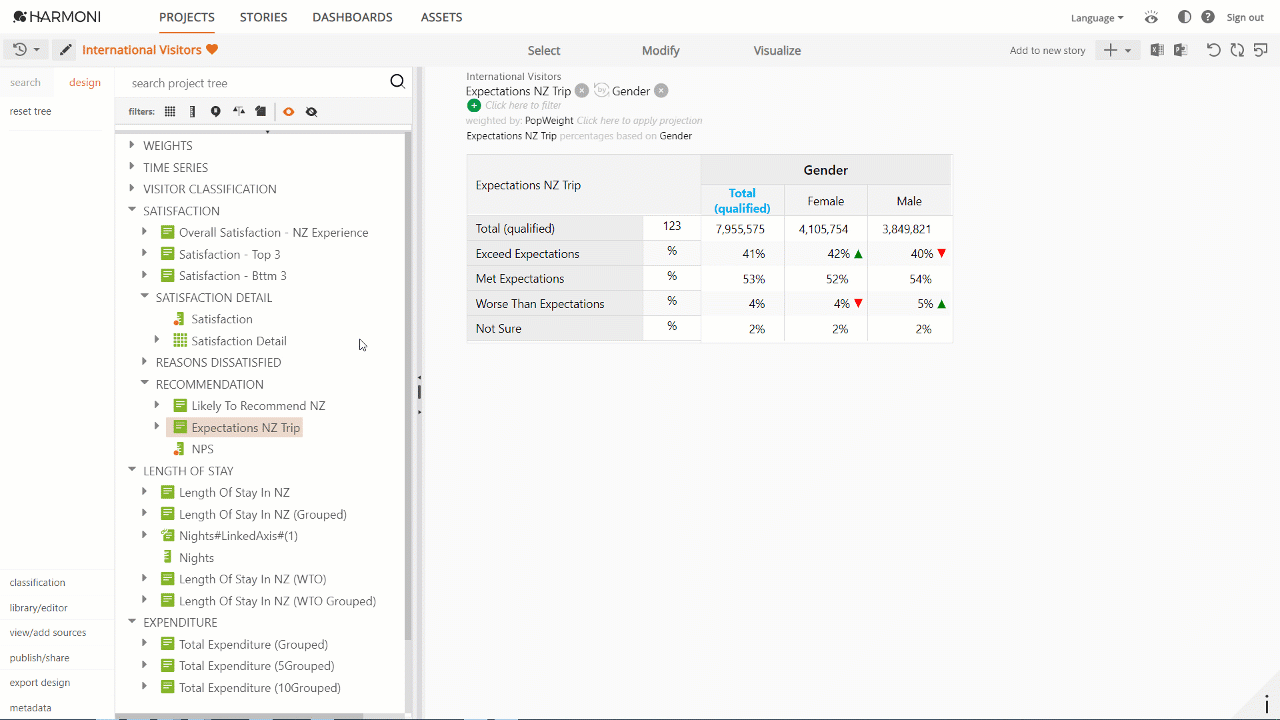Click Add to new story
The width and height of the screenshot is (1280, 720).
pyautogui.click(x=1047, y=50)
